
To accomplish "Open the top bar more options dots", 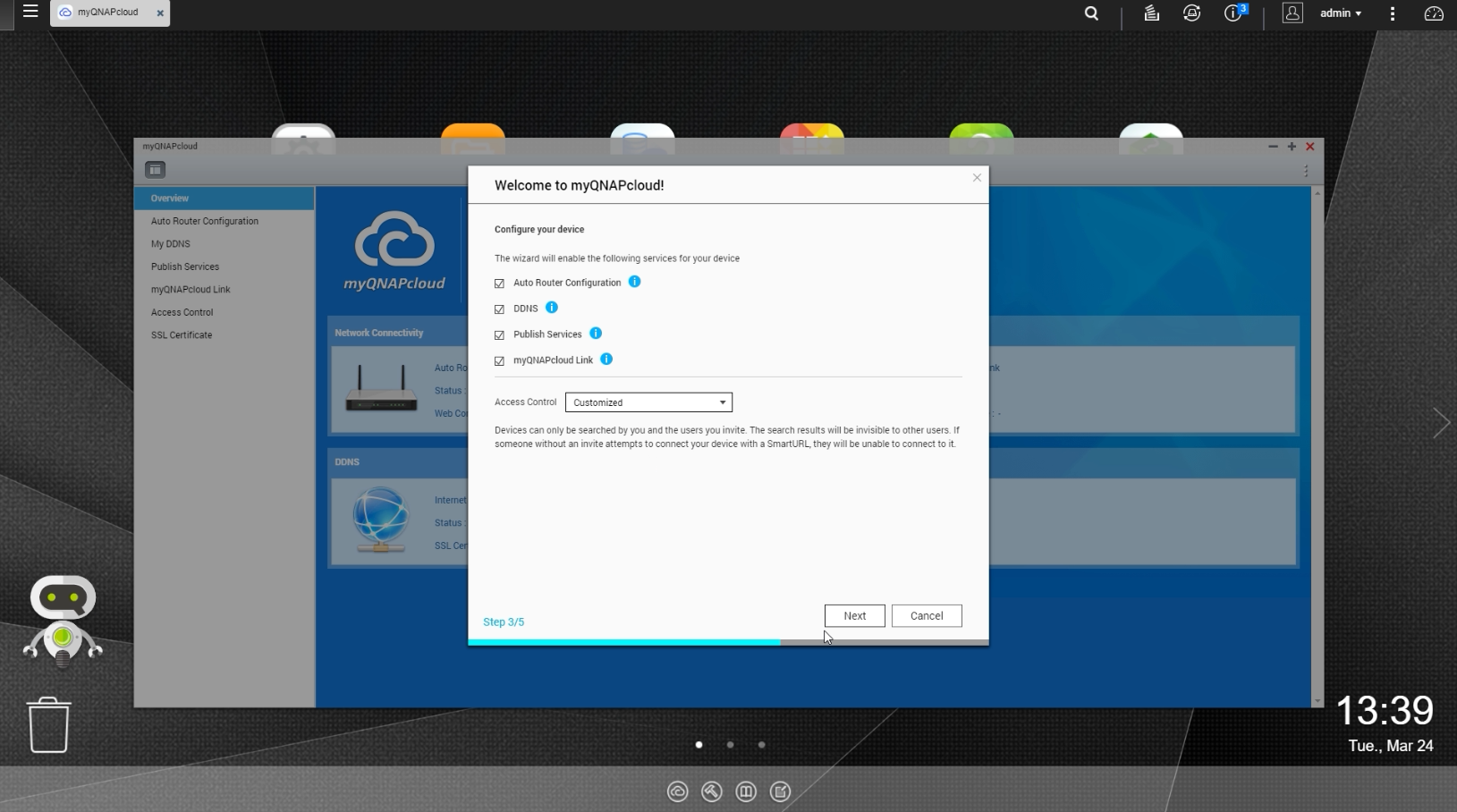I will [x=1393, y=13].
